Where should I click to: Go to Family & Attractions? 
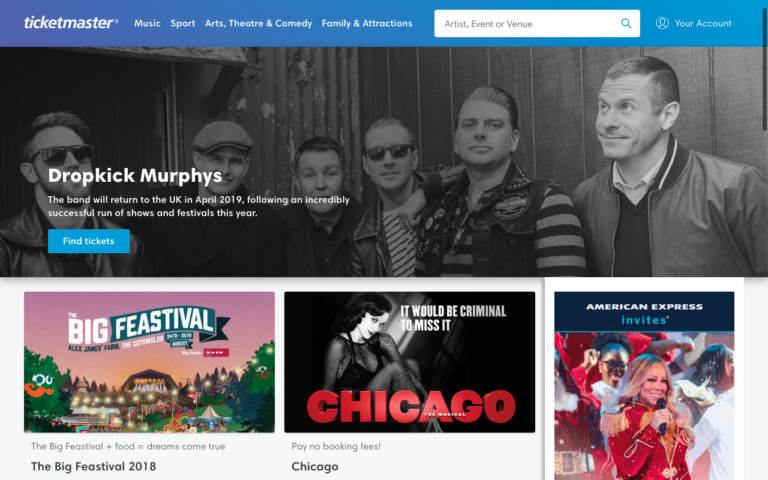[x=366, y=23]
